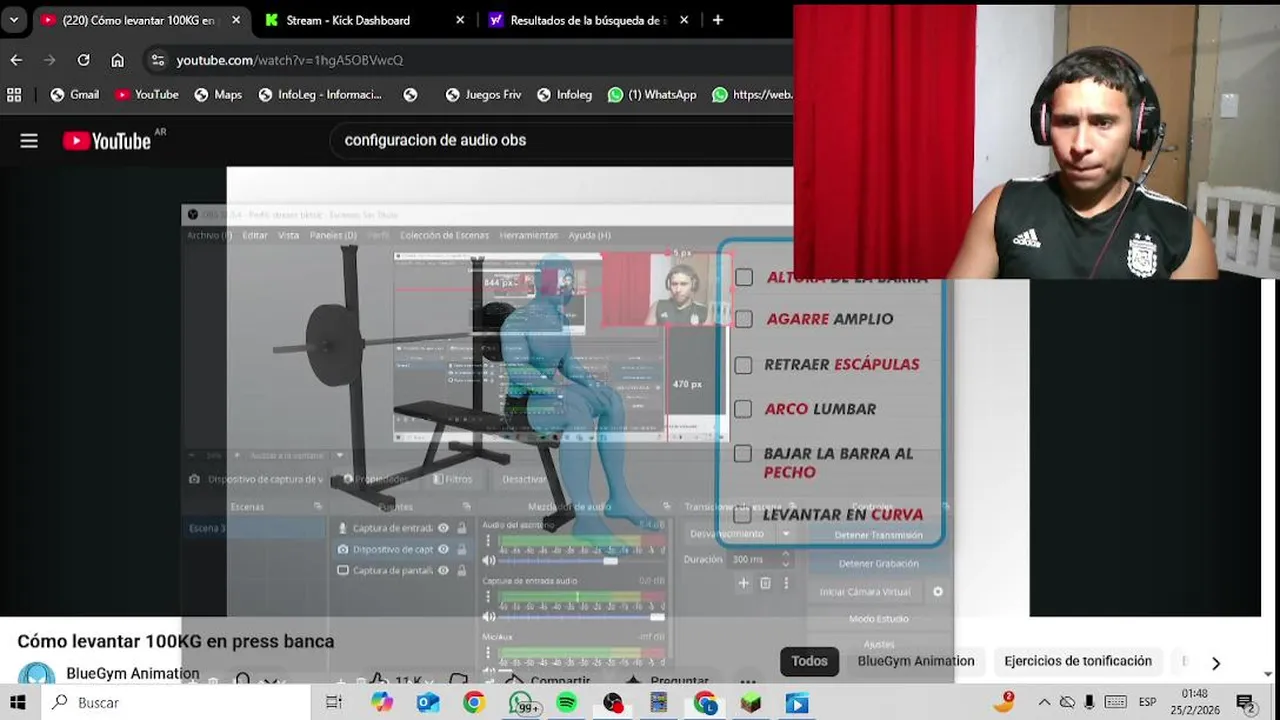Viewport: 1280px width, 720px height.
Task: Open Captura de entrada audio three-dot options in OBS
Action: coord(488,597)
